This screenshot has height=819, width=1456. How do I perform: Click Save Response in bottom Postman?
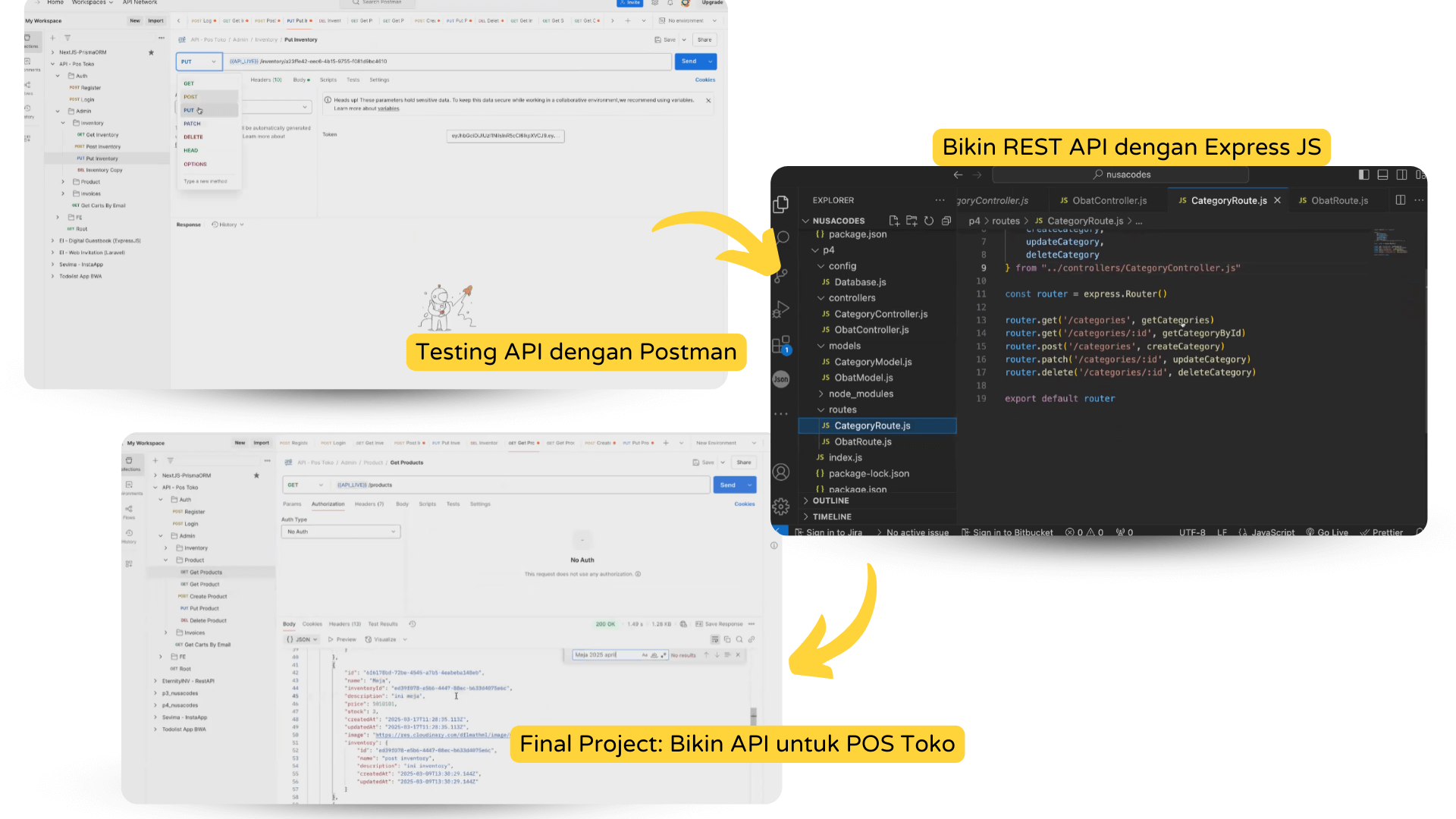[x=719, y=624]
